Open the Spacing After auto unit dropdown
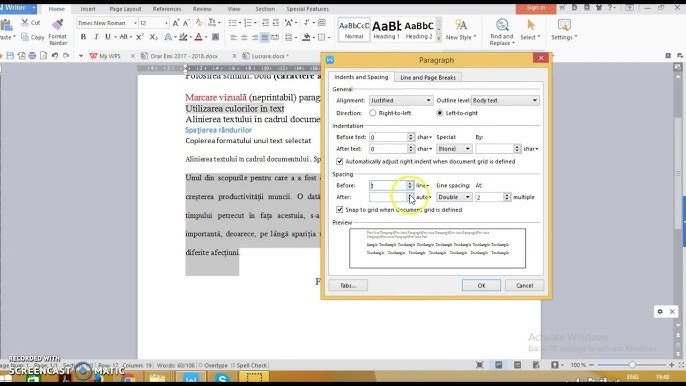Viewport: 686px width, 386px height. [x=424, y=197]
